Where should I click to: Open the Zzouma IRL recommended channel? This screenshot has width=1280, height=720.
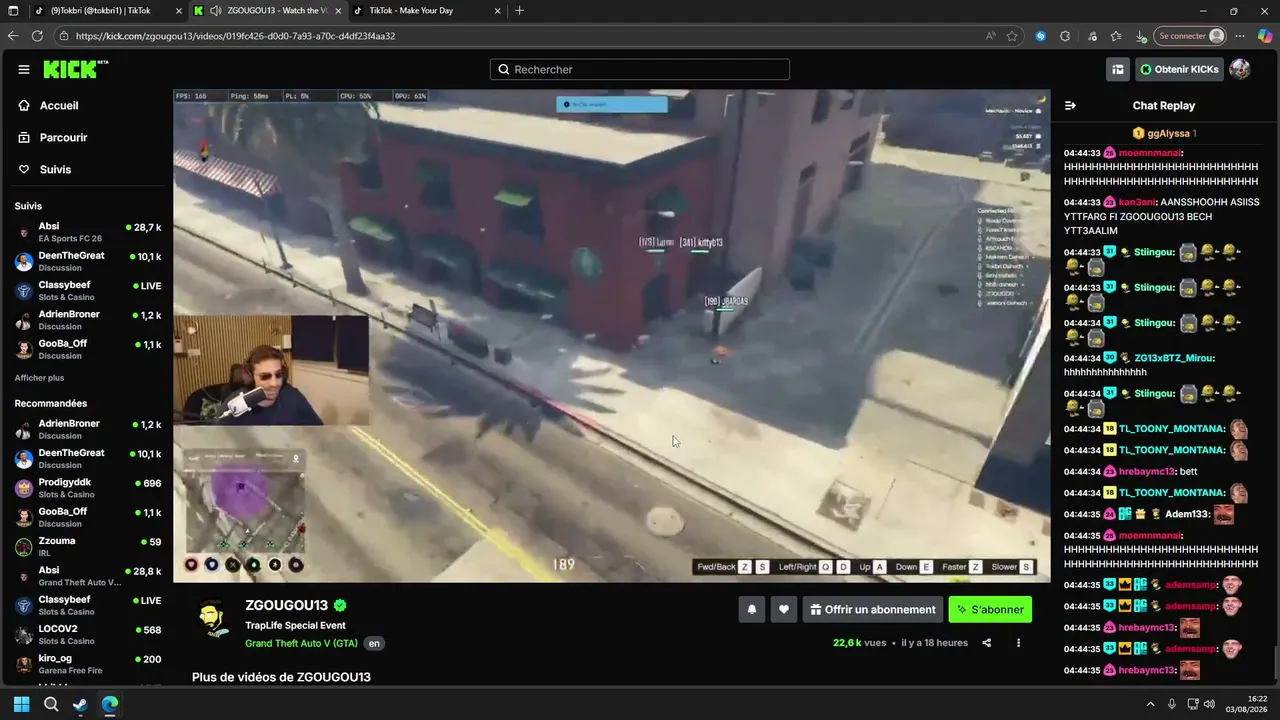coord(88,547)
